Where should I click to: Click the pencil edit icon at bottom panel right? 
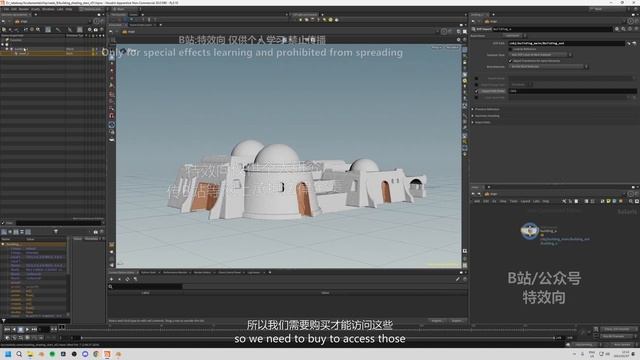[458, 279]
